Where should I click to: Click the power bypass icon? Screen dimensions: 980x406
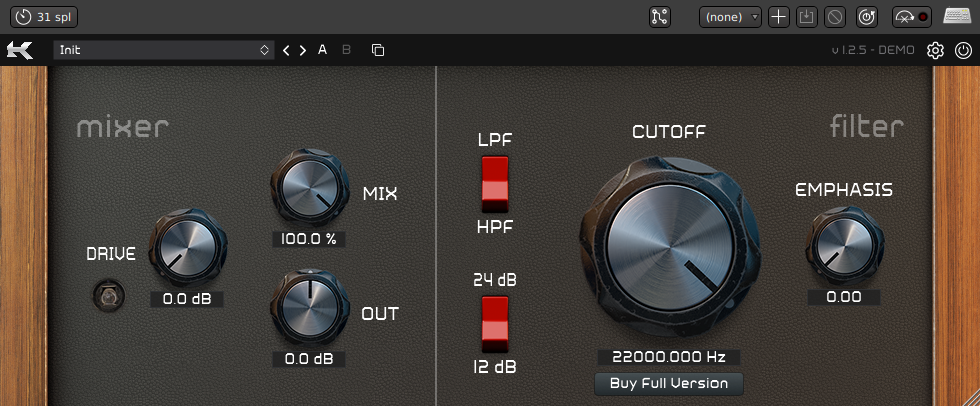tap(962, 50)
